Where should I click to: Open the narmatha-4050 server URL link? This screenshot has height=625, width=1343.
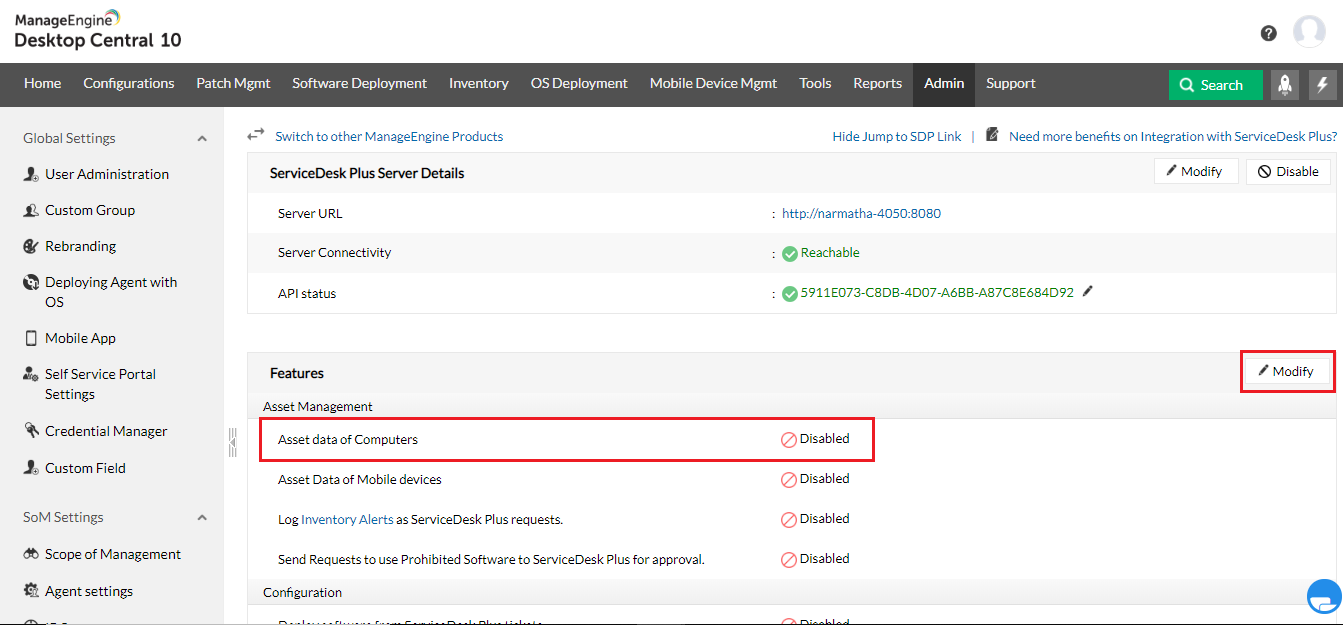coord(861,214)
